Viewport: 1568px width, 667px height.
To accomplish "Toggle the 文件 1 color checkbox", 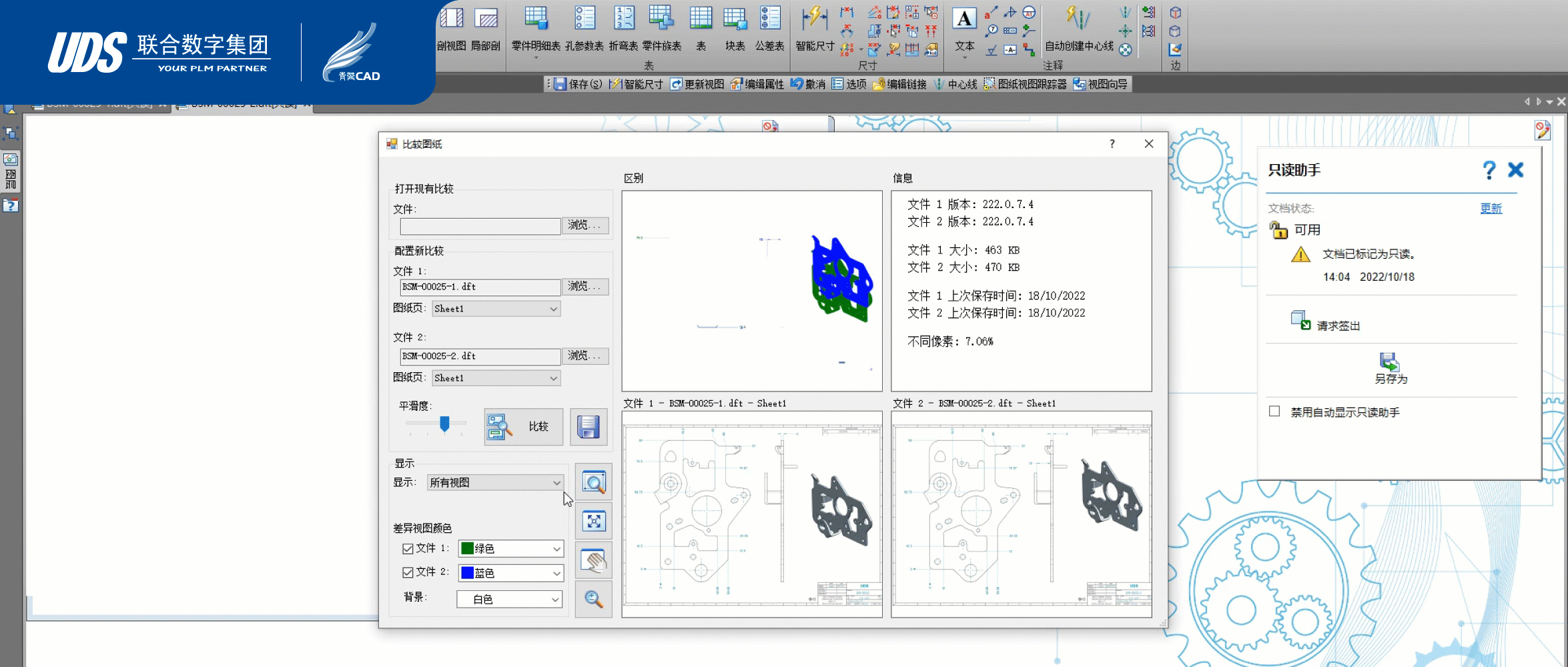I will point(408,549).
